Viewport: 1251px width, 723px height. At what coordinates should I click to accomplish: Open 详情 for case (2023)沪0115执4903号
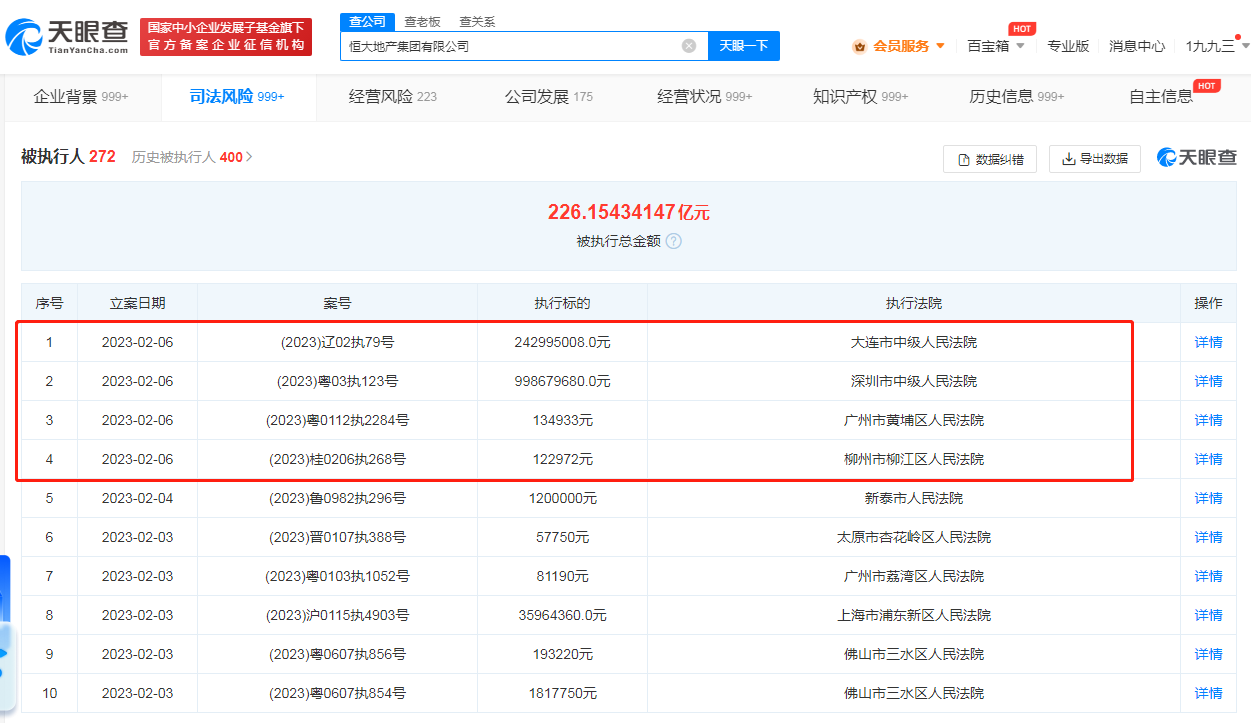click(1208, 615)
